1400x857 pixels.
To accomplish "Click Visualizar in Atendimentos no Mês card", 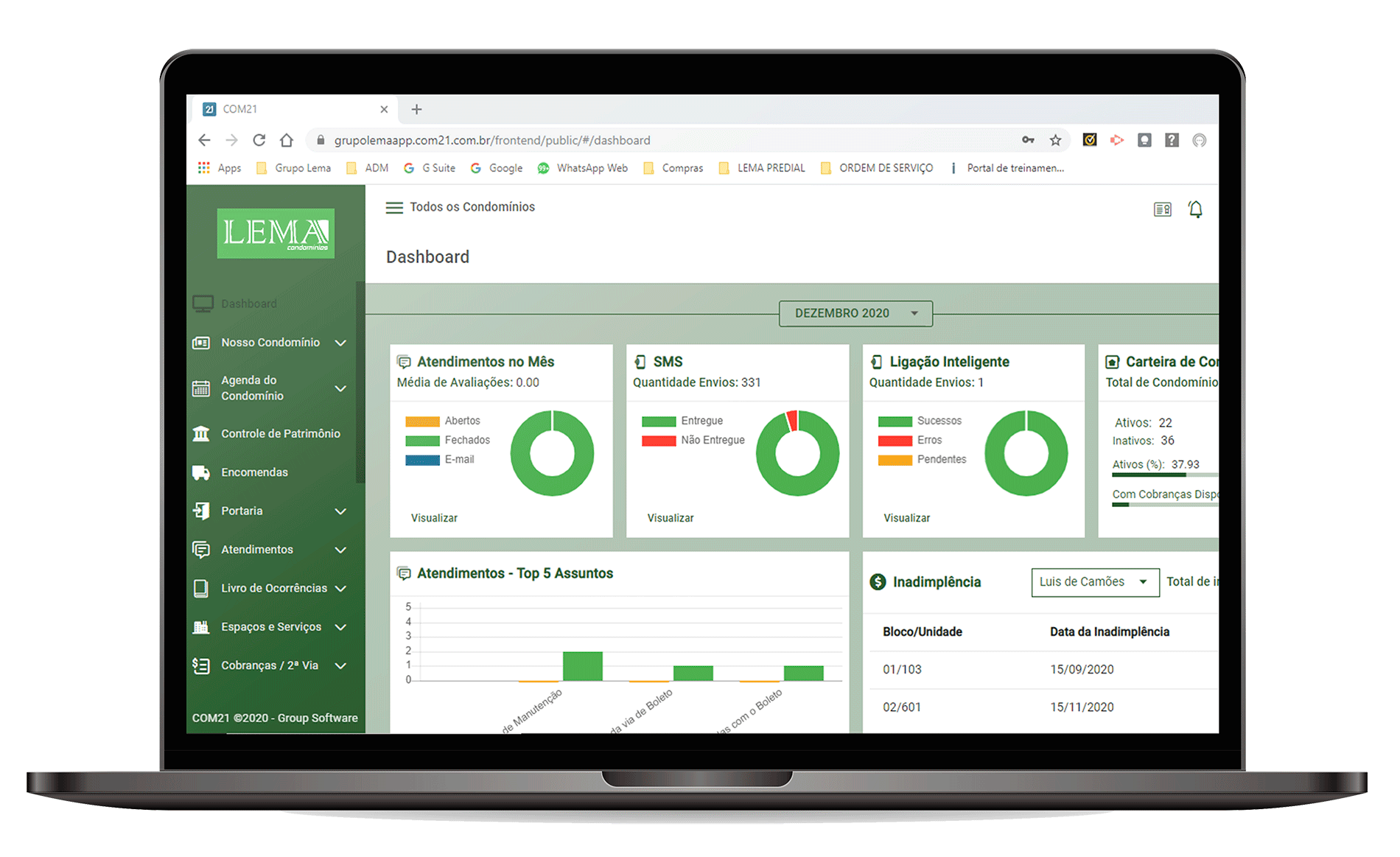I will click(434, 518).
